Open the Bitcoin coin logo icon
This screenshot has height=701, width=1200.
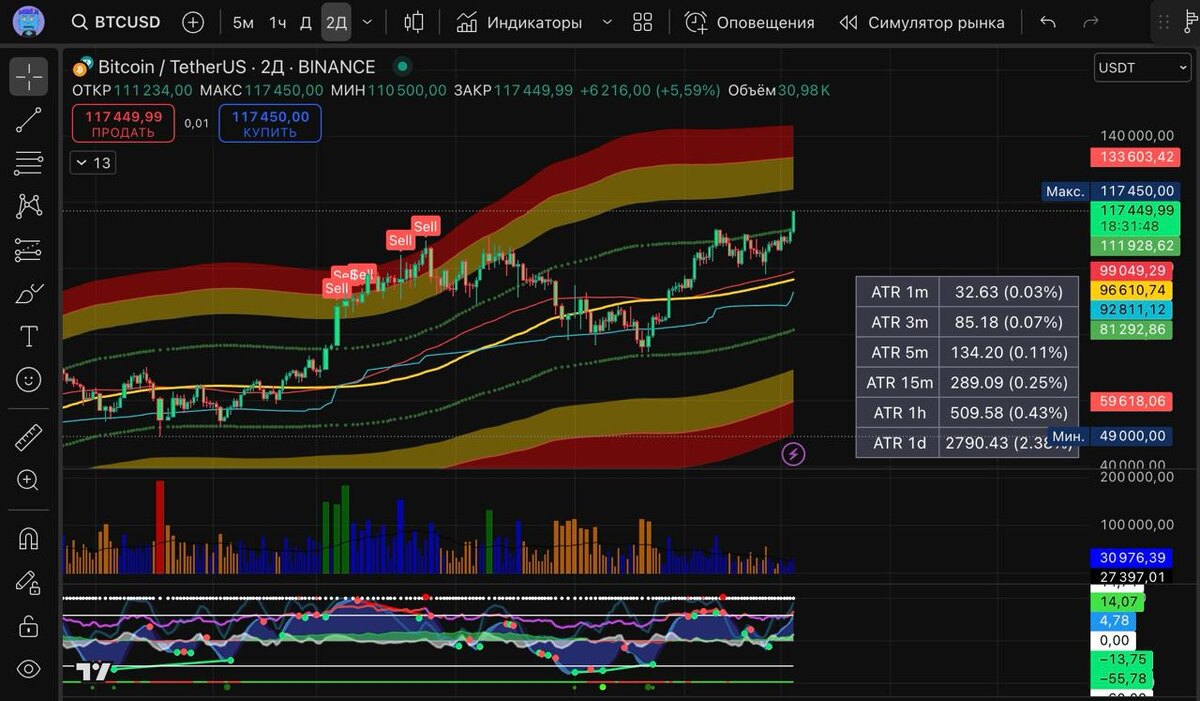click(83, 67)
